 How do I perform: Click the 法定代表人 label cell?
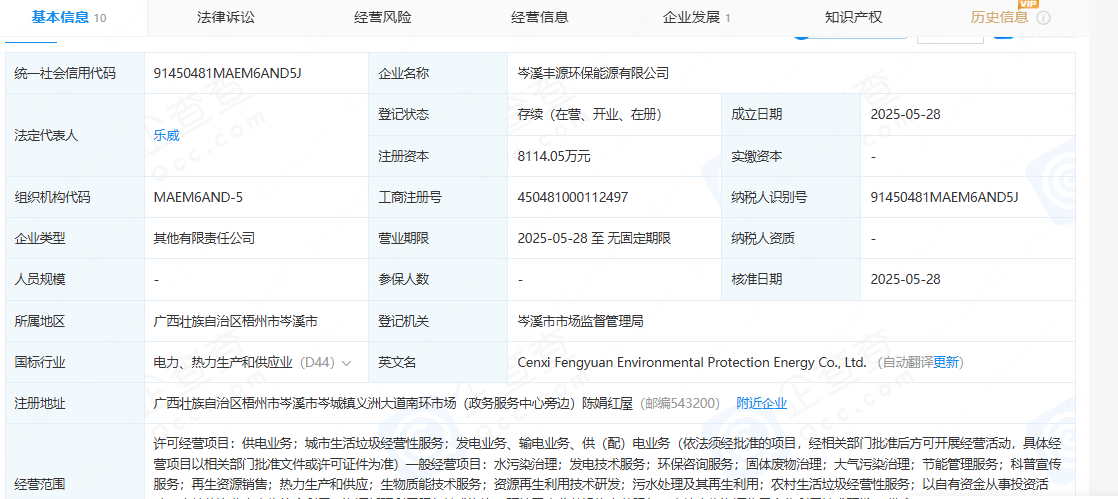(x=75, y=135)
